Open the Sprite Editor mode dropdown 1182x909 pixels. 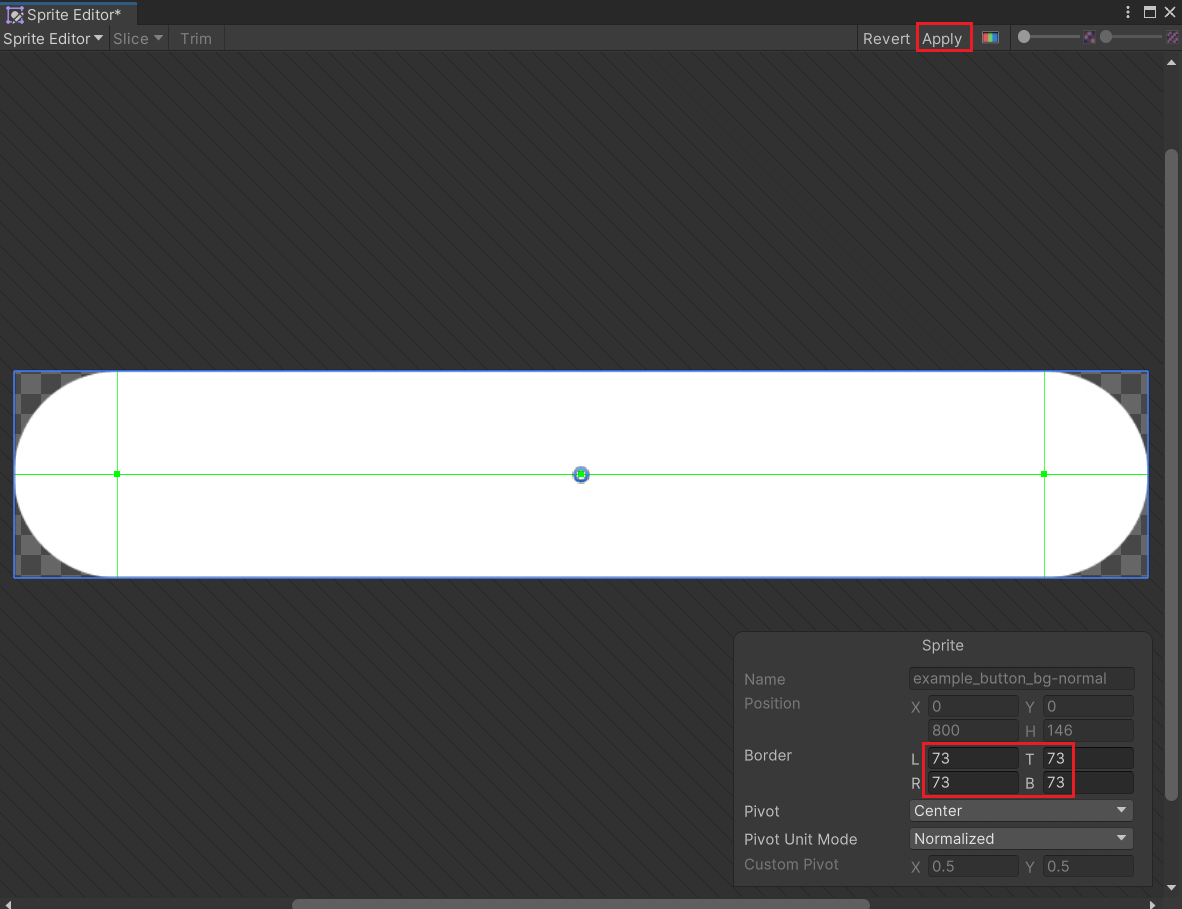pos(53,38)
